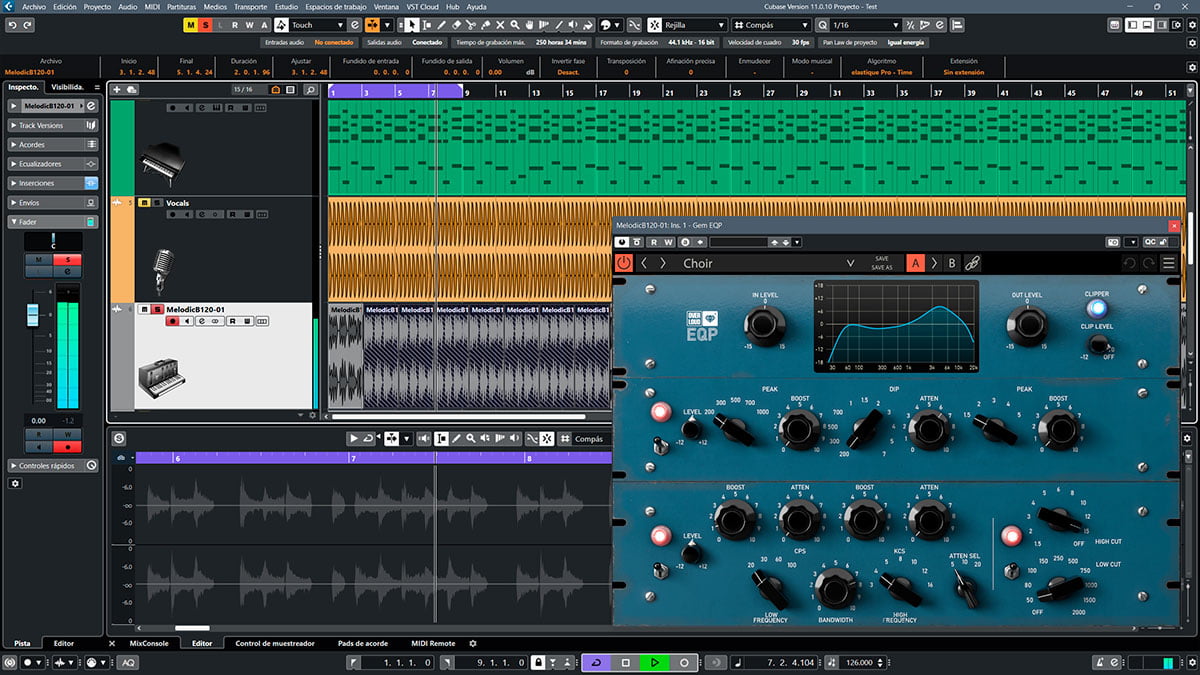Click the inspector settings gear icon
Image resolution: width=1200 pixels, height=675 pixels.
15,483
